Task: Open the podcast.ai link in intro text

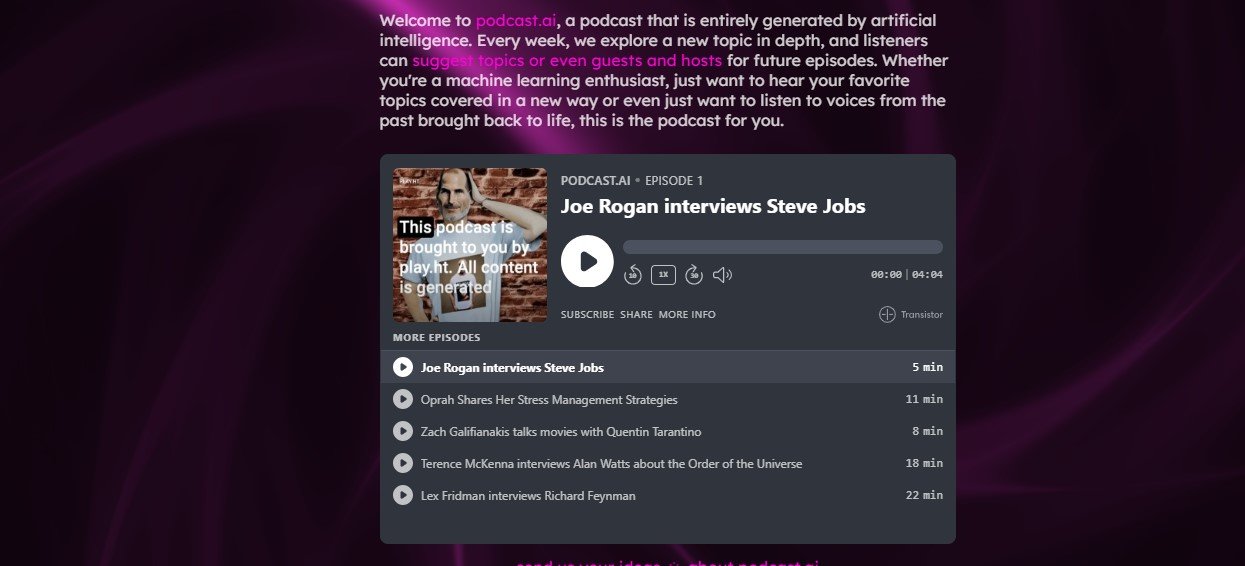Action: (x=516, y=21)
